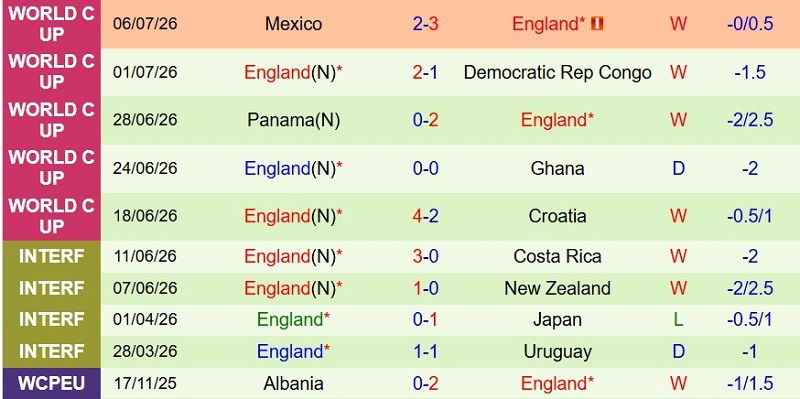Screen dimensions: 800x399
Task: Click the INTERF label on 28/03/26 row
Action: [52, 352]
